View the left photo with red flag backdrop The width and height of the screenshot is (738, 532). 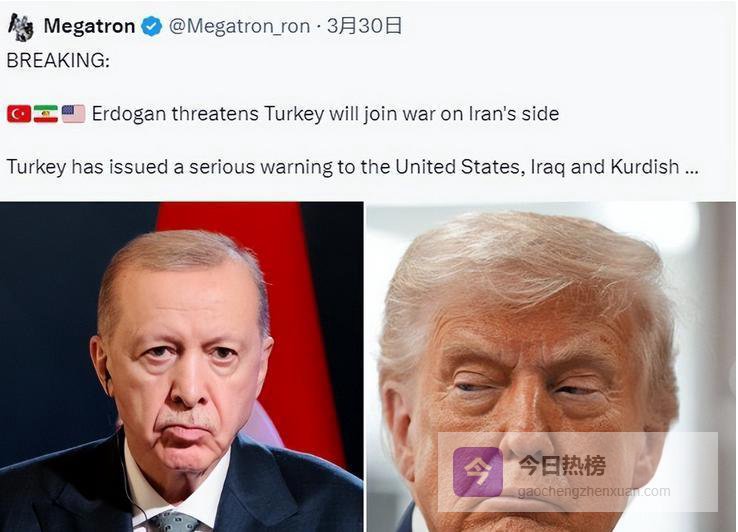182,367
